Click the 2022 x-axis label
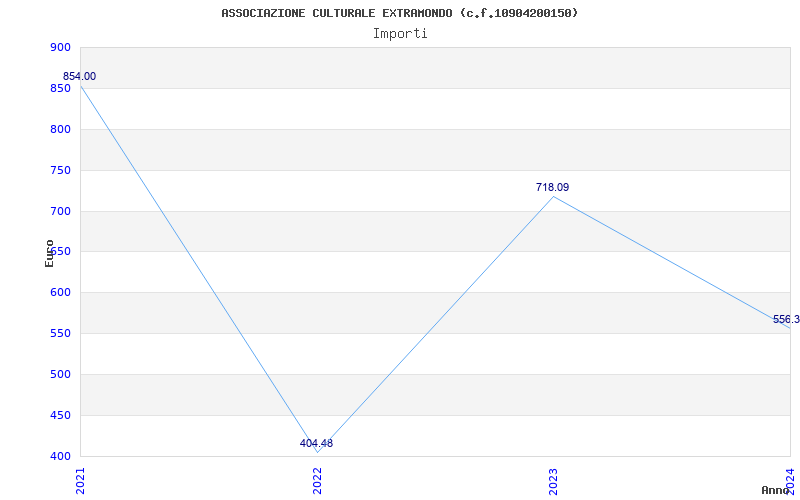The height and width of the screenshot is (500, 800). click(317, 481)
